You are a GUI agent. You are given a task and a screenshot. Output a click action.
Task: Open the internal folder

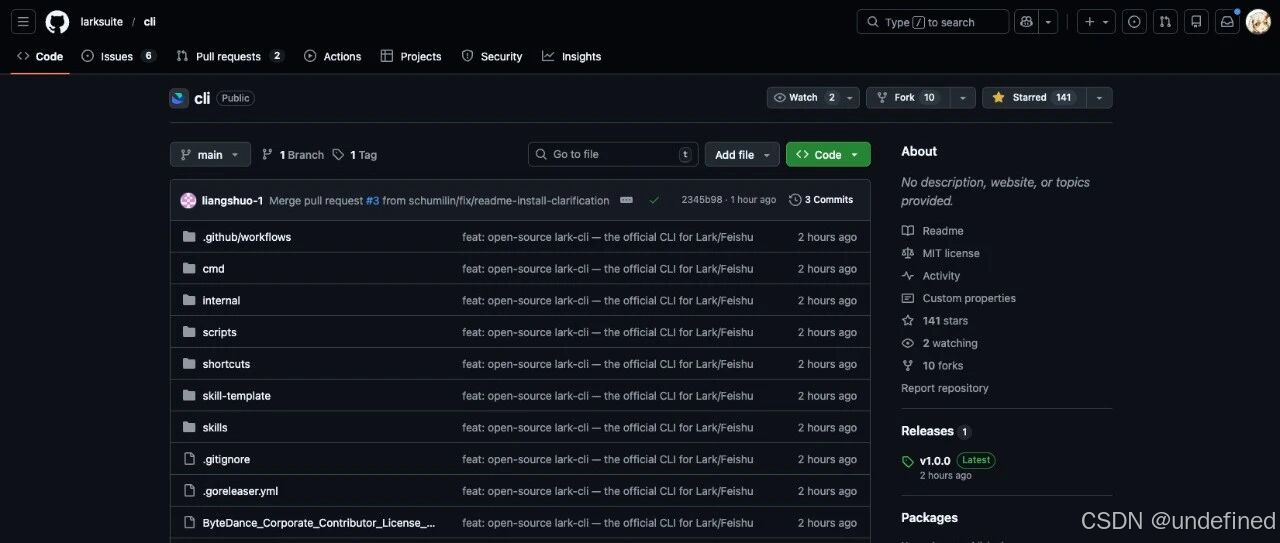[x=221, y=301]
